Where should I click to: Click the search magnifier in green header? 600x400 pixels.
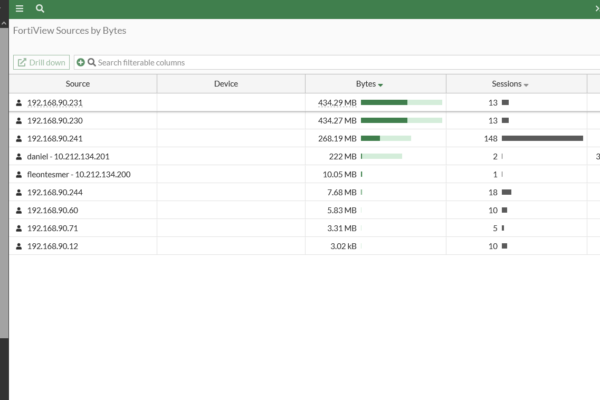pos(40,8)
